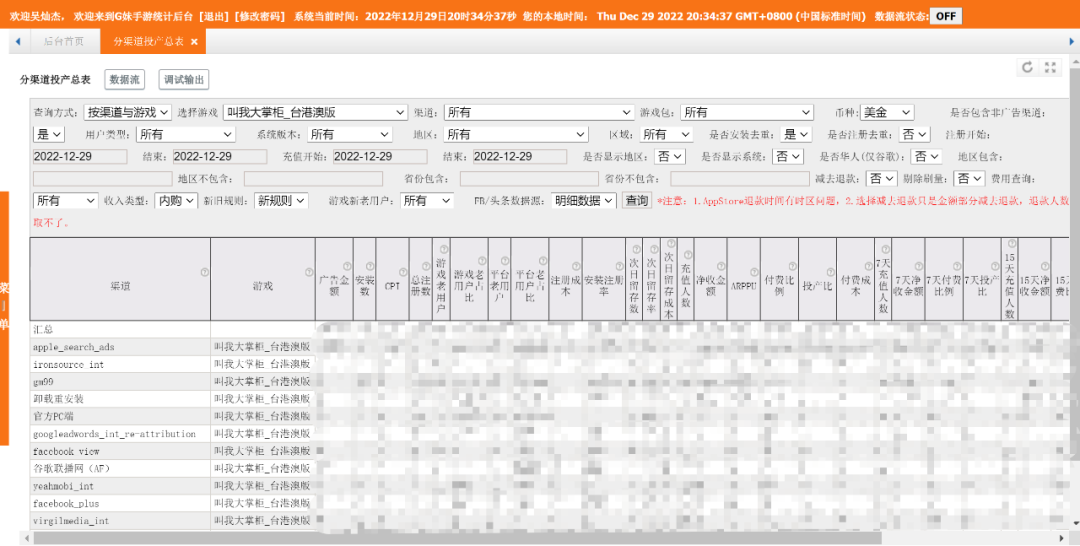Click the help icon for 注册成本 column
This screenshot has width=1080, height=546.
[x=576, y=266]
